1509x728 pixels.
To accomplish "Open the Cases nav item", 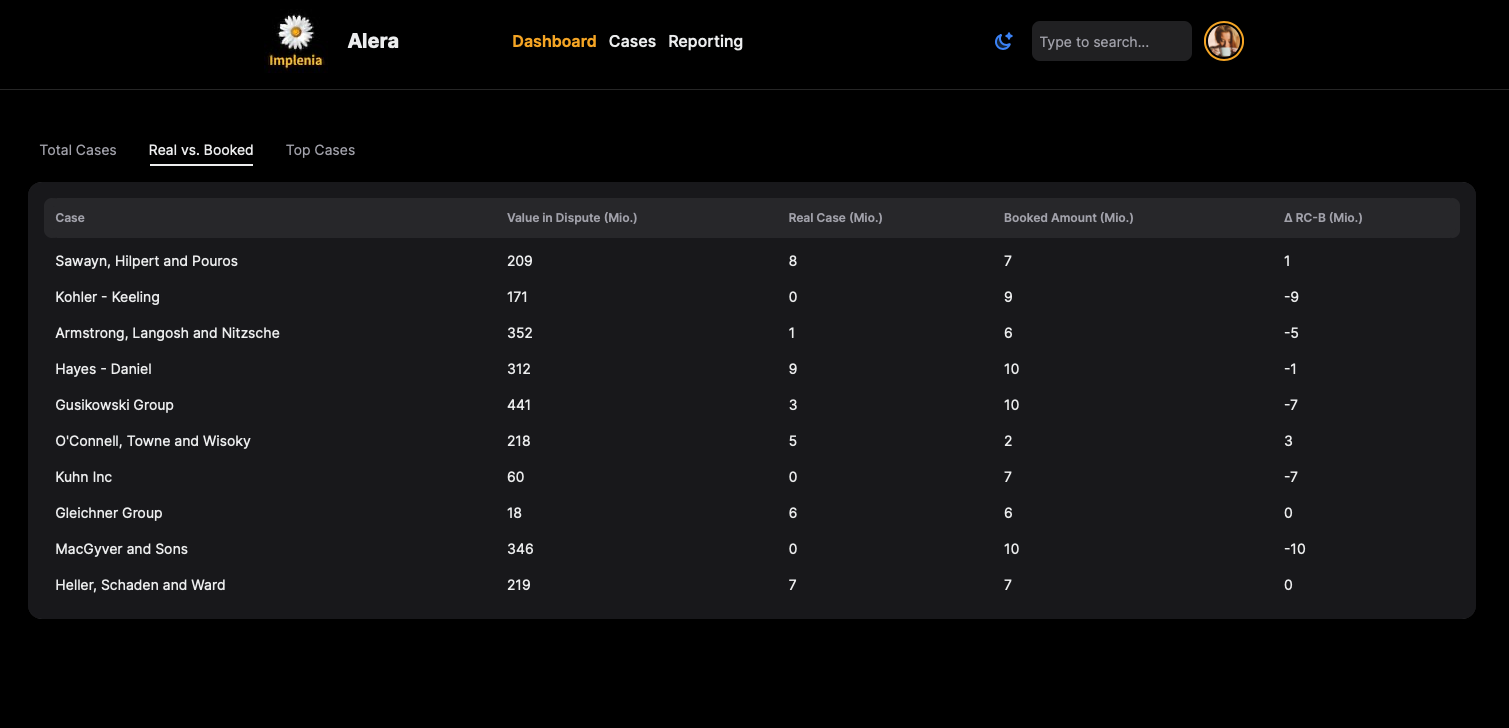I will pos(632,41).
